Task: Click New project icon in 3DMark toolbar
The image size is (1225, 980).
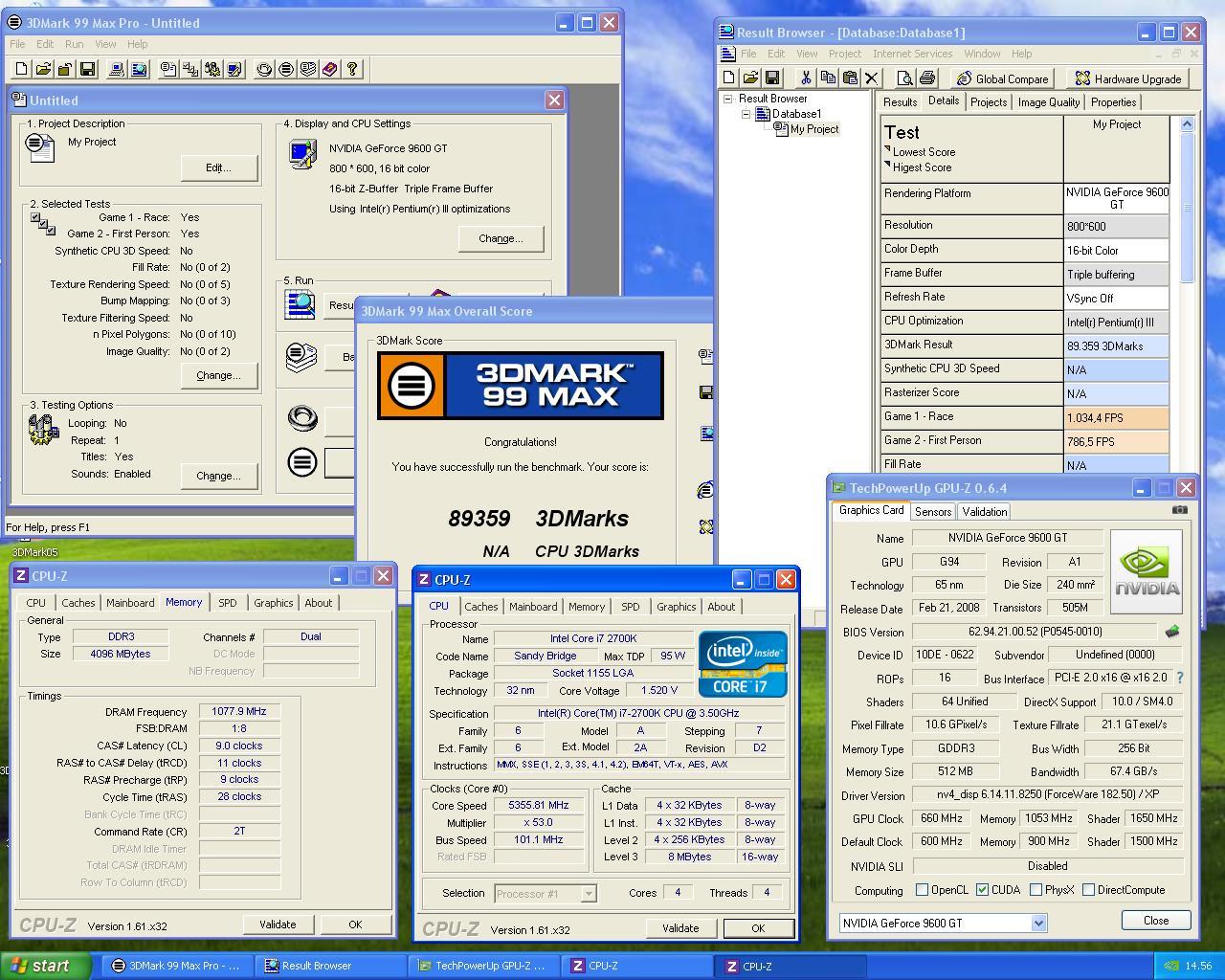Action: click(21, 69)
